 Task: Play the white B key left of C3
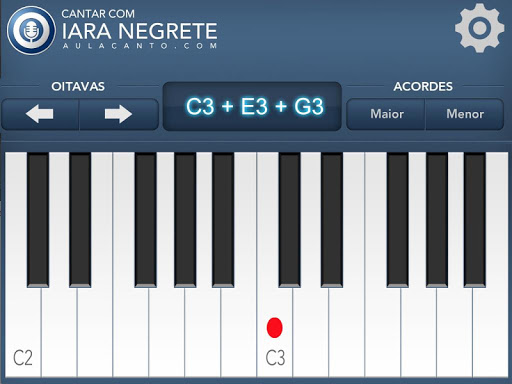tap(239, 333)
